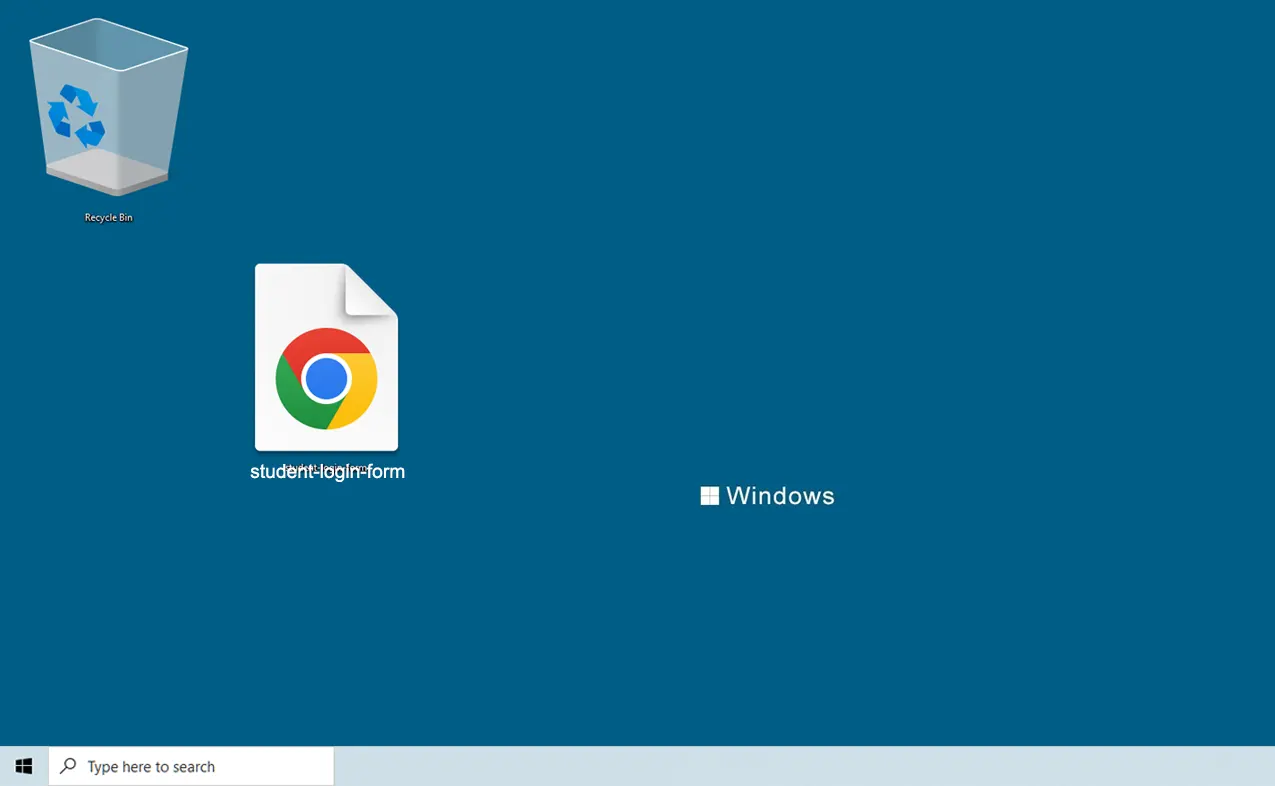Click the blue center of the Chrome logo
1275x786 pixels.
pos(326,379)
